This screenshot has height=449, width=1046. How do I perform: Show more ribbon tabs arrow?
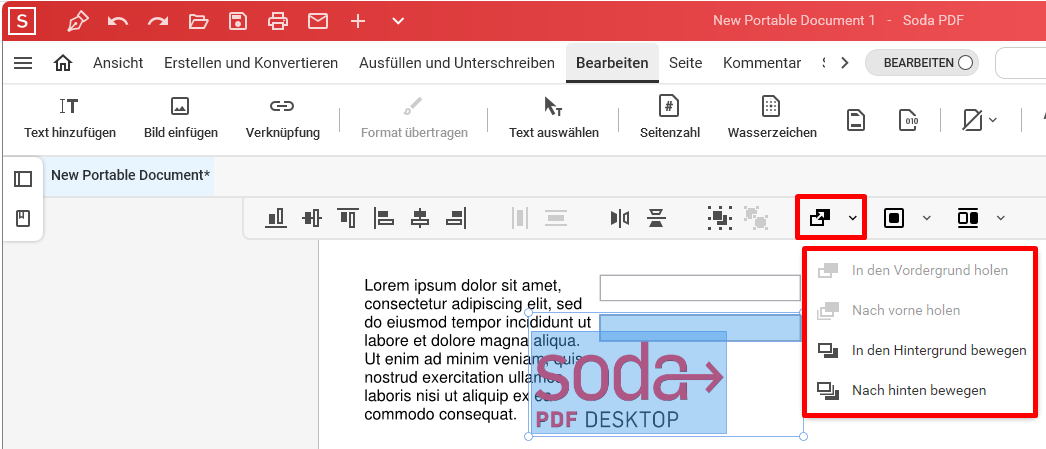845,63
